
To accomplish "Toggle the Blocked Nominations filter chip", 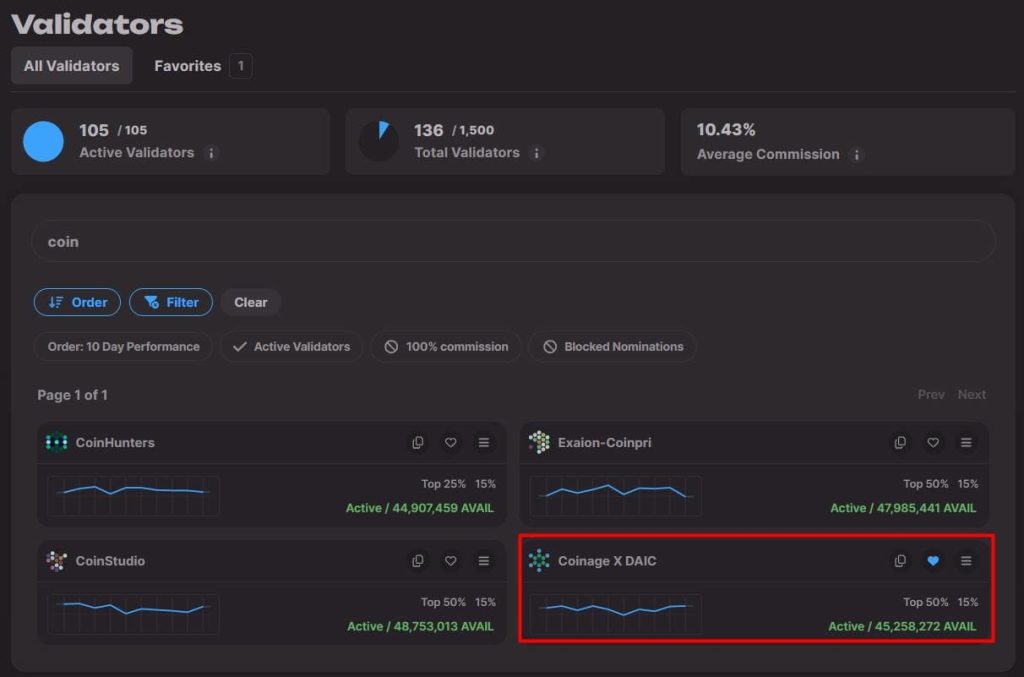I will (613, 347).
